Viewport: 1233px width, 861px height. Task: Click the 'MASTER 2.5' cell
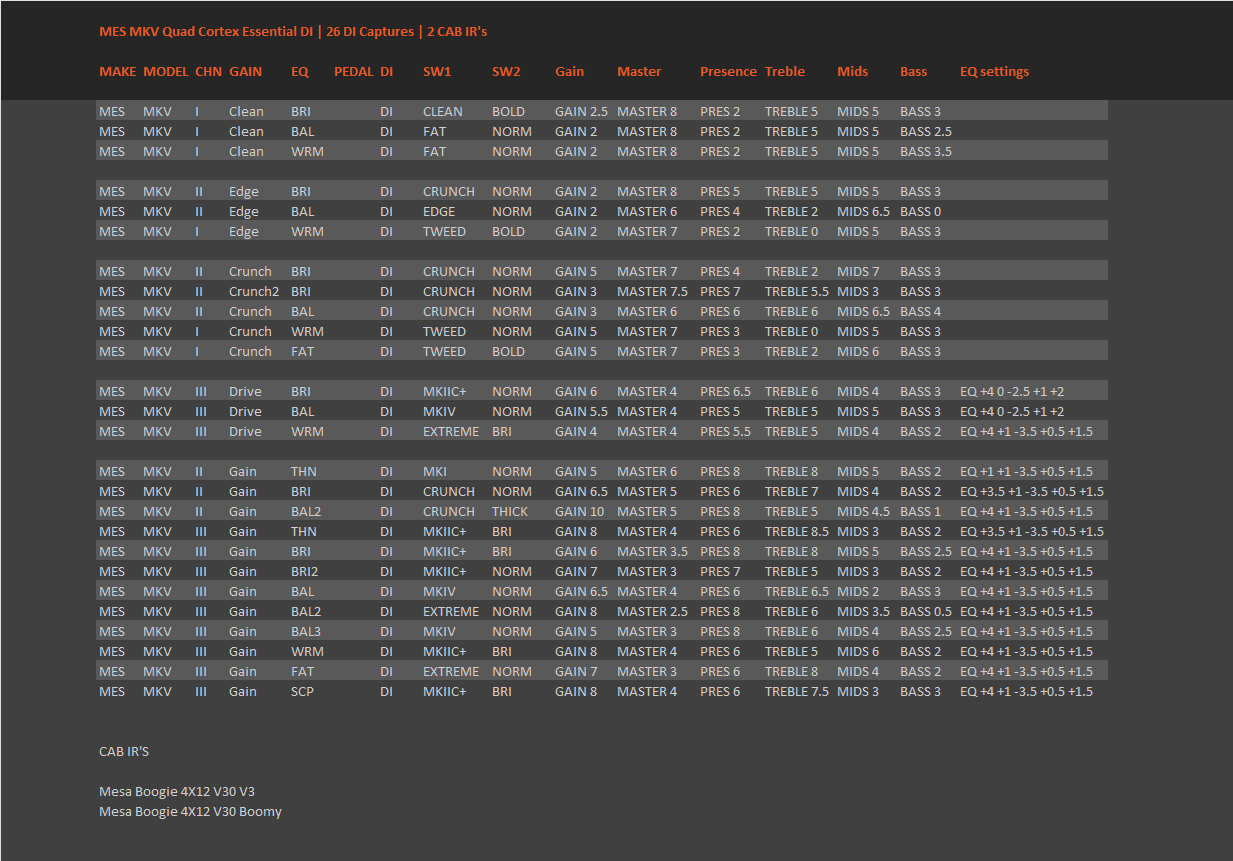pos(652,612)
